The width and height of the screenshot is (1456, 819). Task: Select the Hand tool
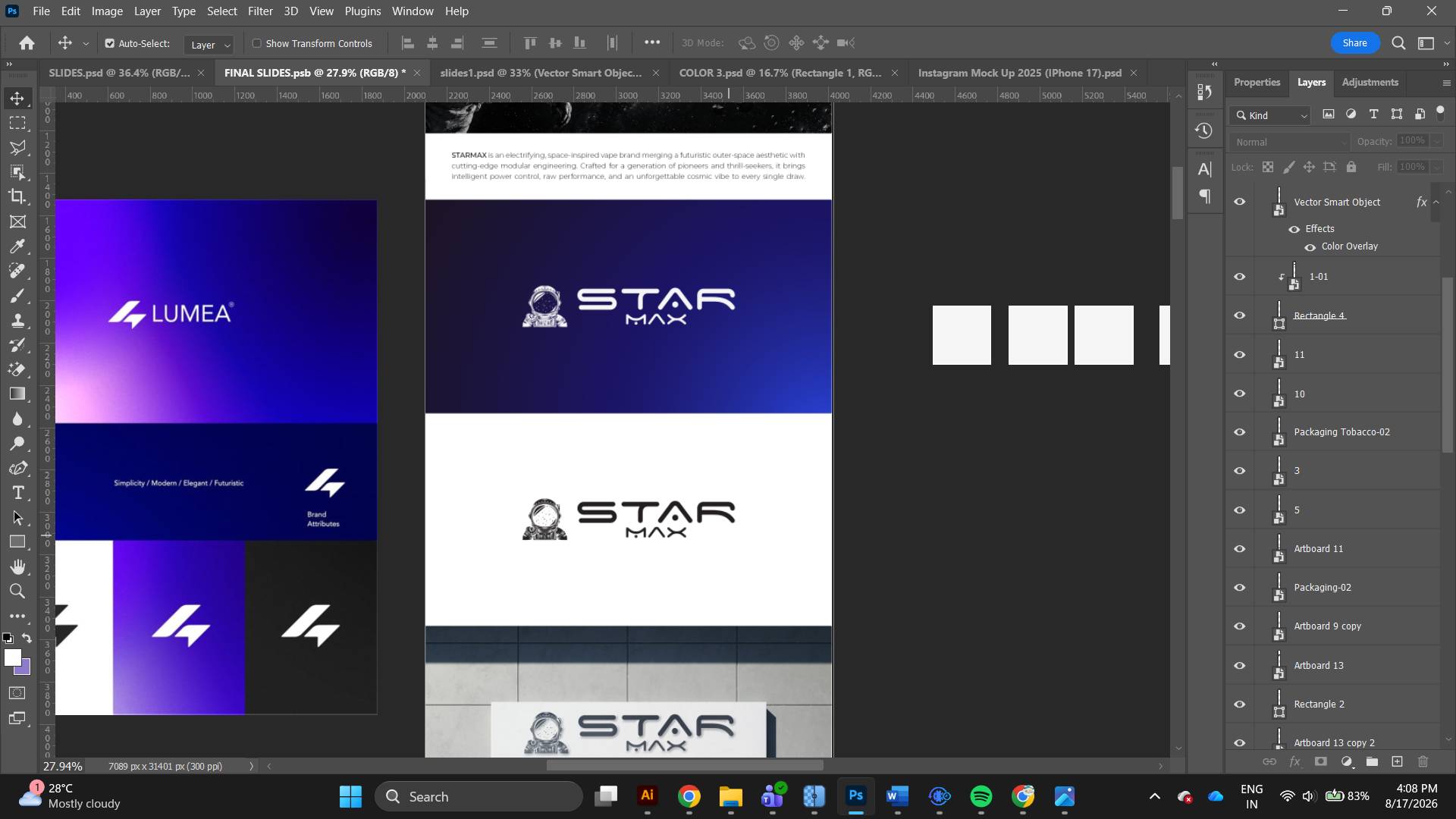tap(17, 566)
